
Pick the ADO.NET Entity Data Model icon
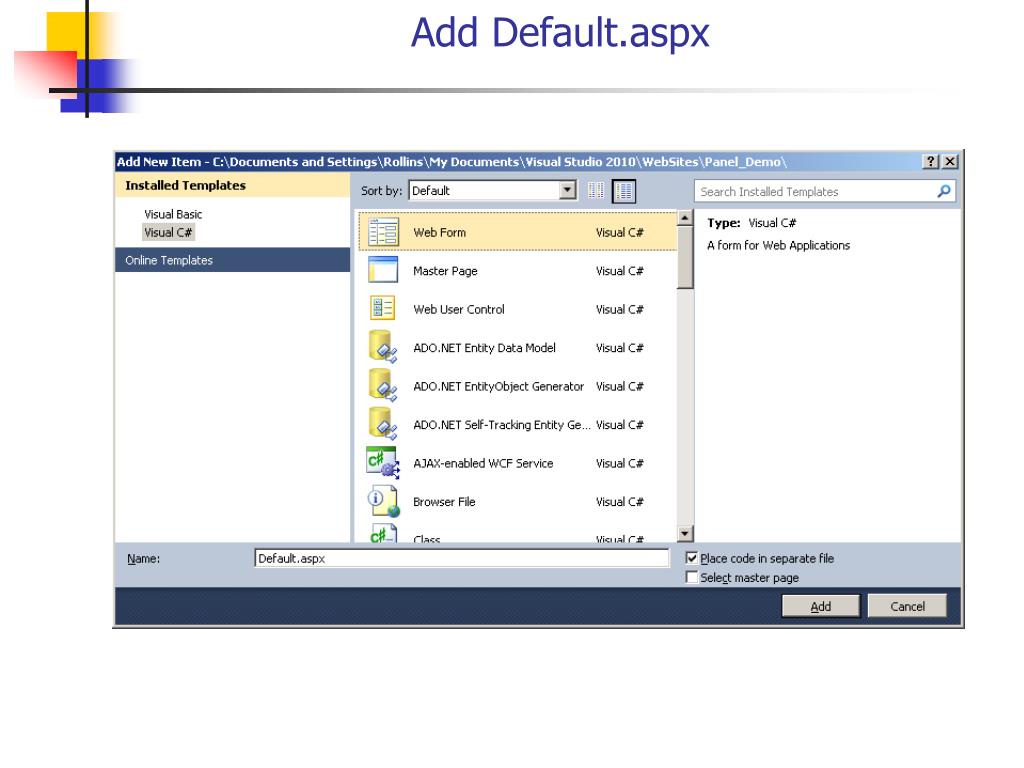click(x=383, y=348)
